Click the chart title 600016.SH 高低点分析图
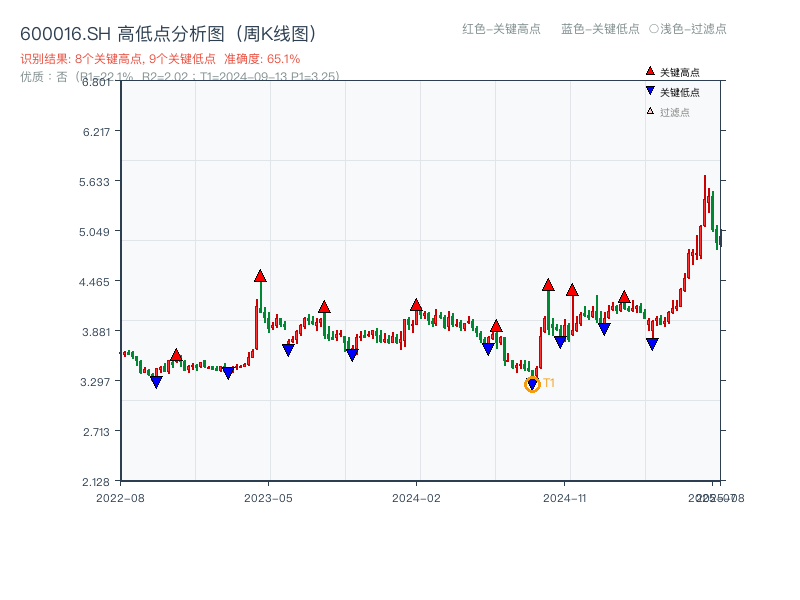Viewport: 800px width, 600px height. pyautogui.click(x=168, y=33)
